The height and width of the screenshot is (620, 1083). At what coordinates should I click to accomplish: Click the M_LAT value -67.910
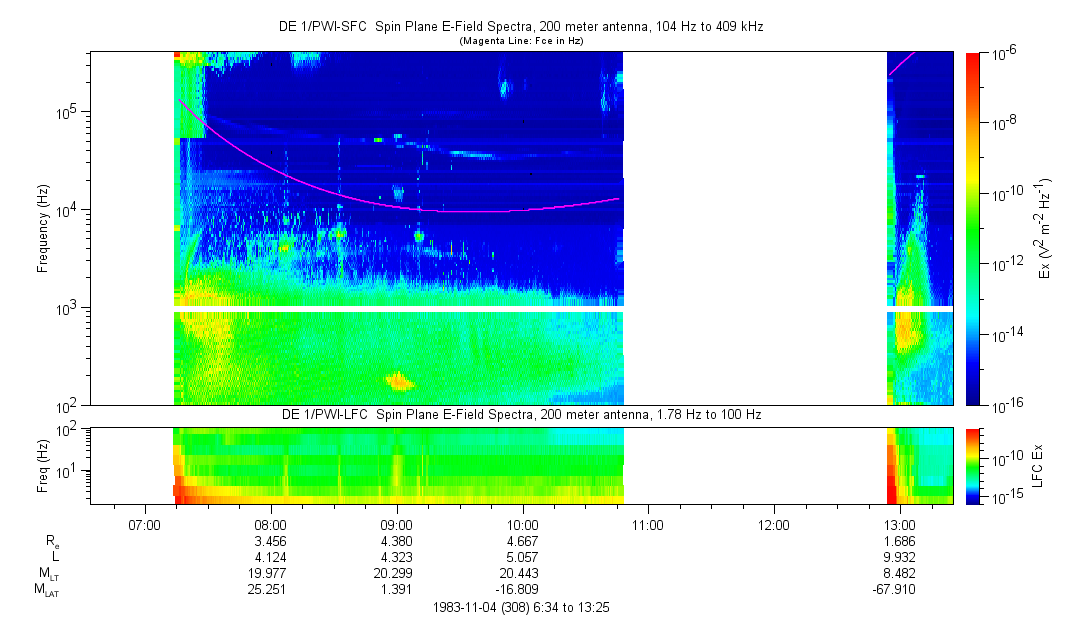pyautogui.click(x=894, y=589)
